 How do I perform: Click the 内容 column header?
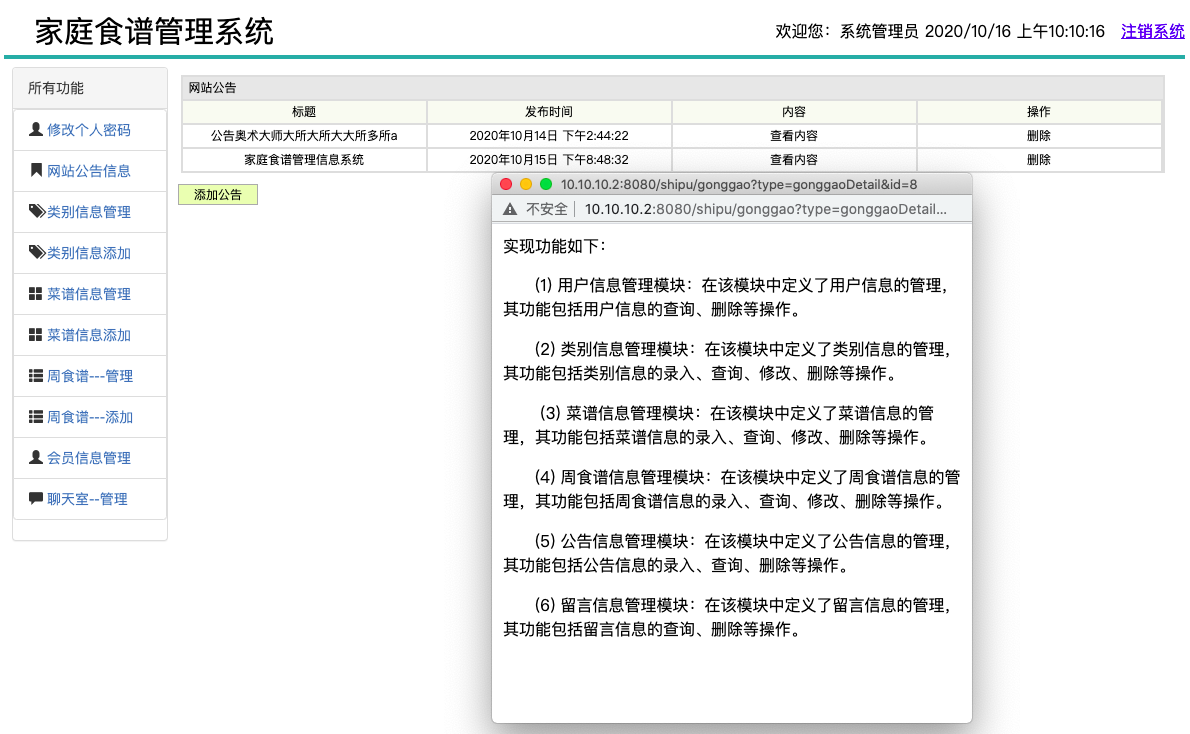(x=794, y=112)
